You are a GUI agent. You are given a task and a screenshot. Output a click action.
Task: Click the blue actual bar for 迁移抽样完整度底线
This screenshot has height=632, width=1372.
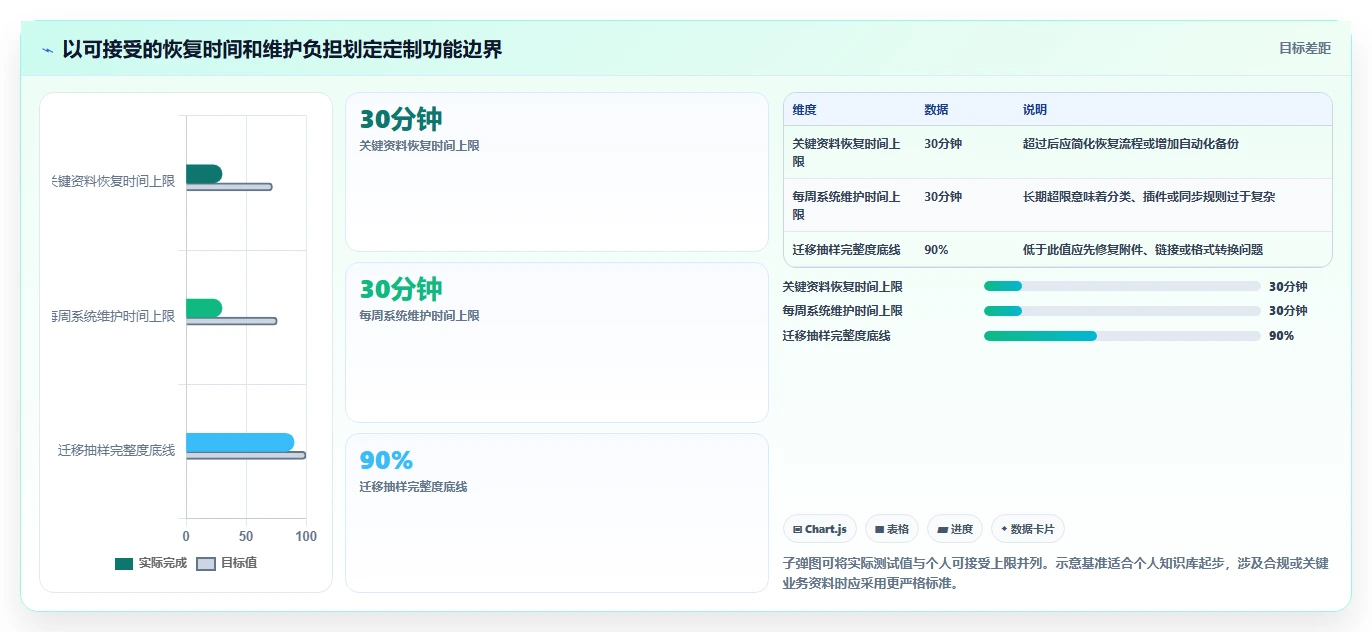(x=240, y=442)
